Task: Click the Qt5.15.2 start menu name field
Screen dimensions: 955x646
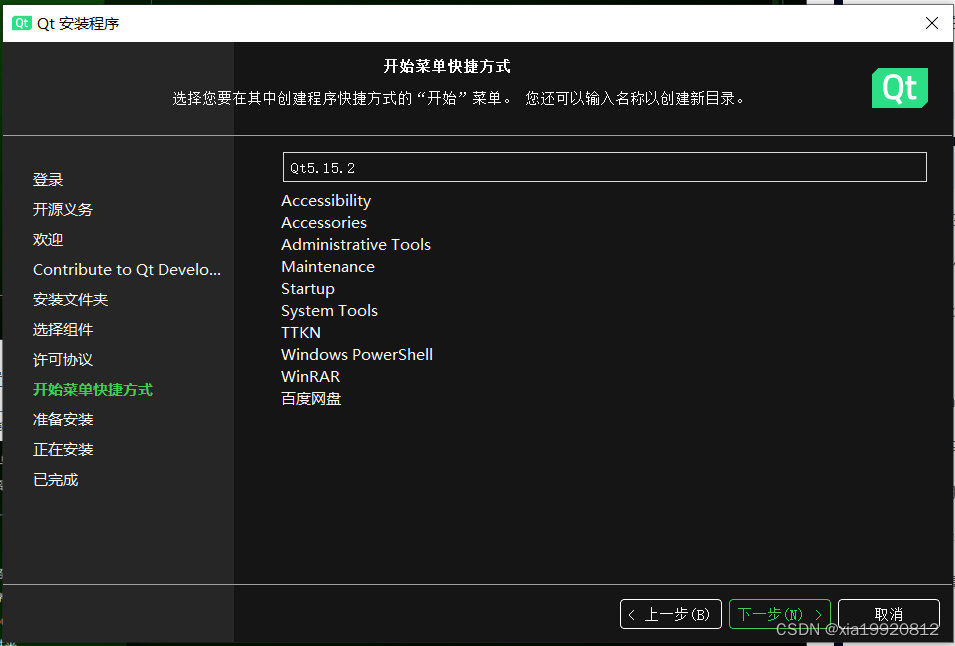Action: click(604, 167)
